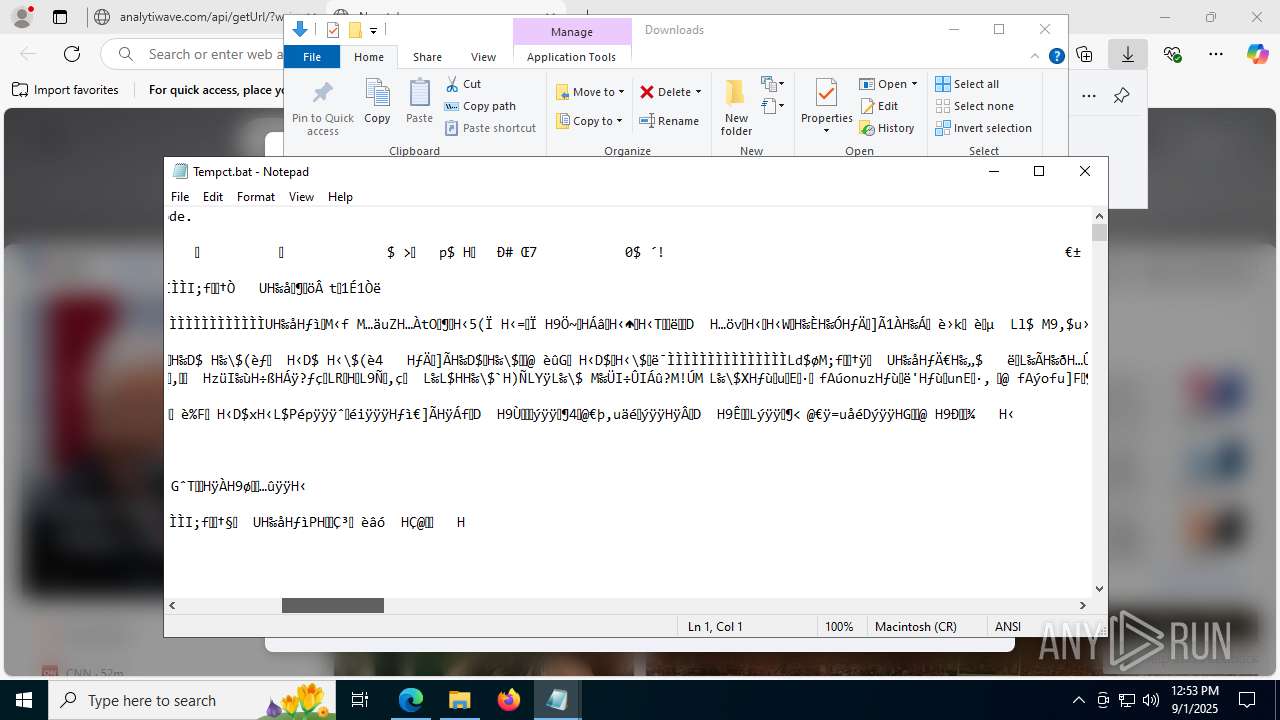The height and width of the screenshot is (720, 1280).
Task: Click the Windows Start button
Action: 24,700
